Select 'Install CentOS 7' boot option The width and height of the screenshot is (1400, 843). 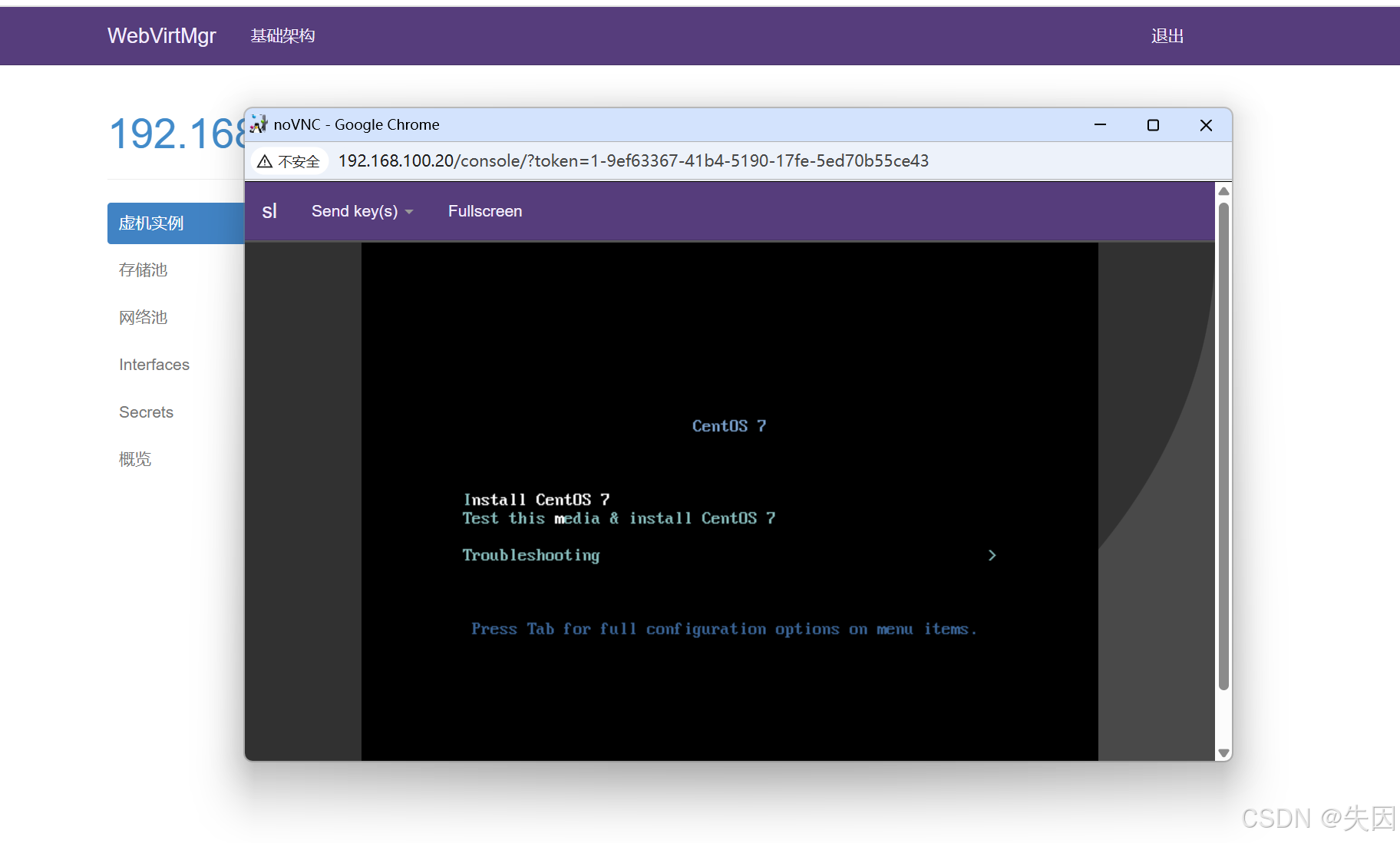[x=537, y=500]
